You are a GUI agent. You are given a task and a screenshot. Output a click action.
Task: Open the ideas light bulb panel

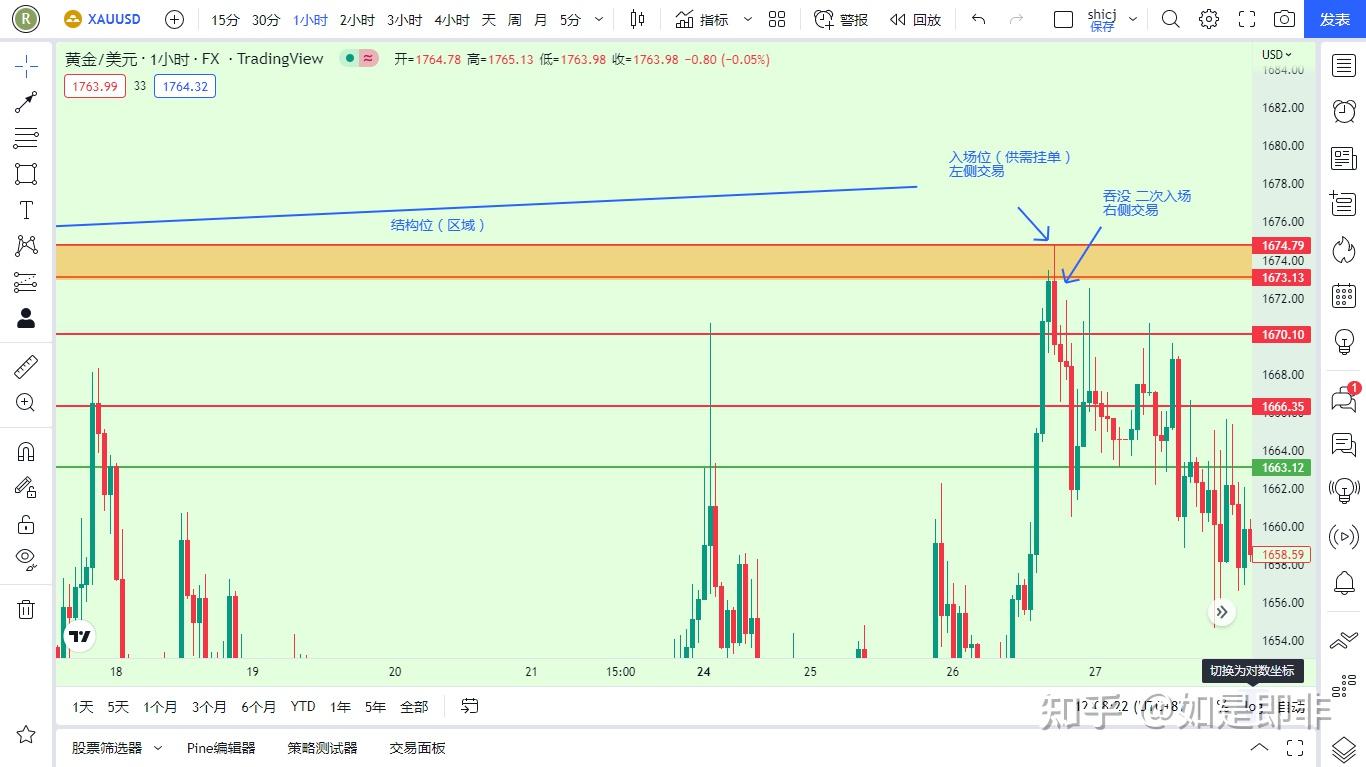(1344, 342)
